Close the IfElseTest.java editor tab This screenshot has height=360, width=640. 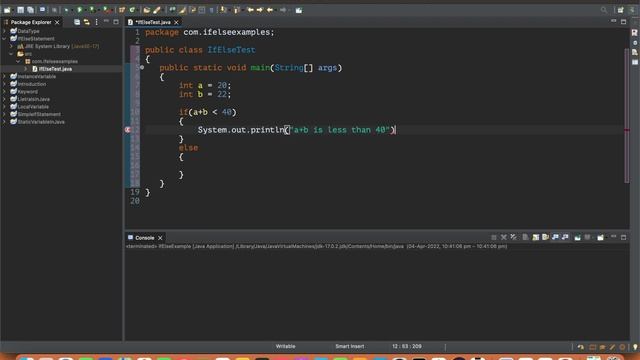click(x=176, y=22)
